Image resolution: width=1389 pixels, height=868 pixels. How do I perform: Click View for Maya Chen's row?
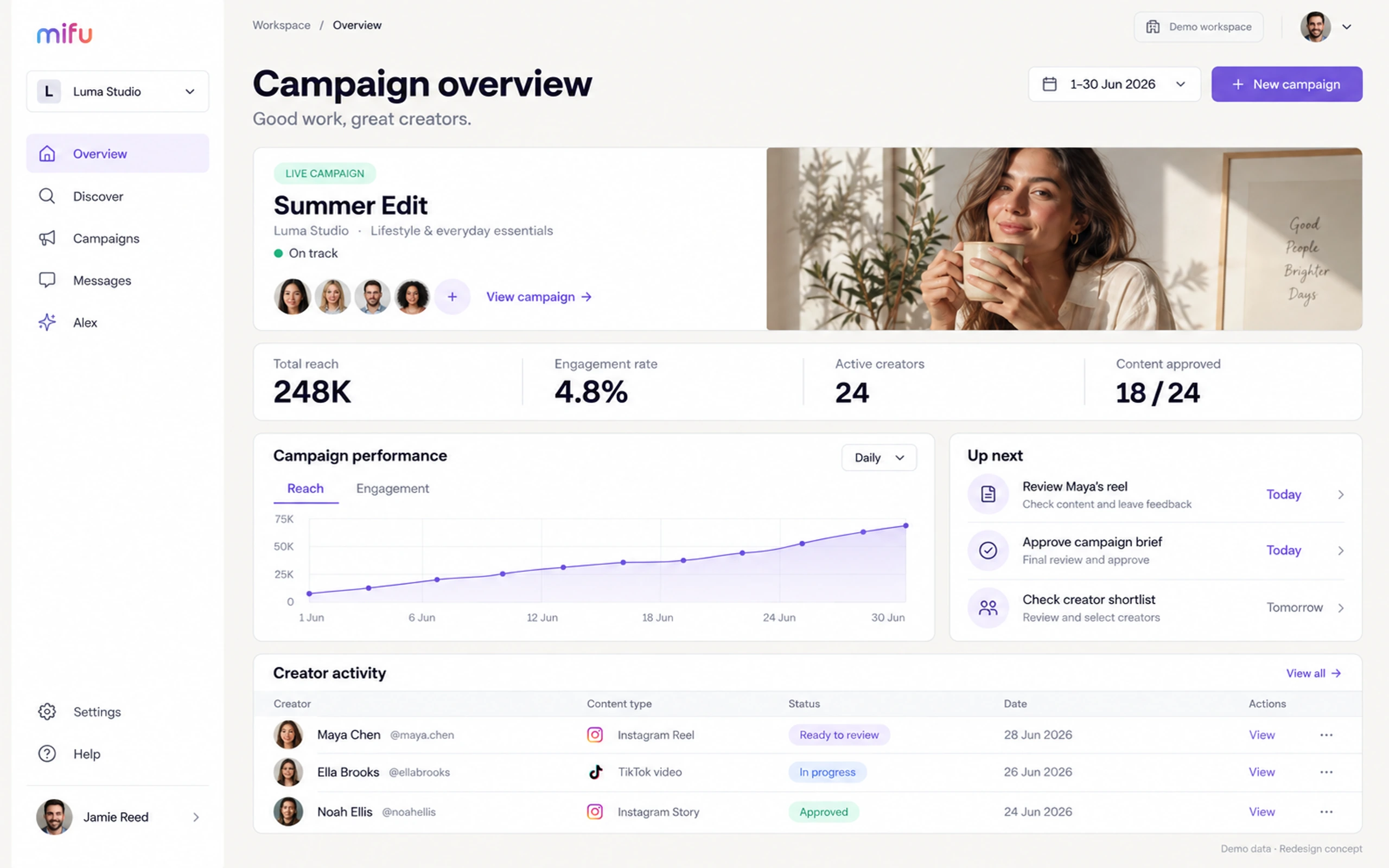[1261, 734]
